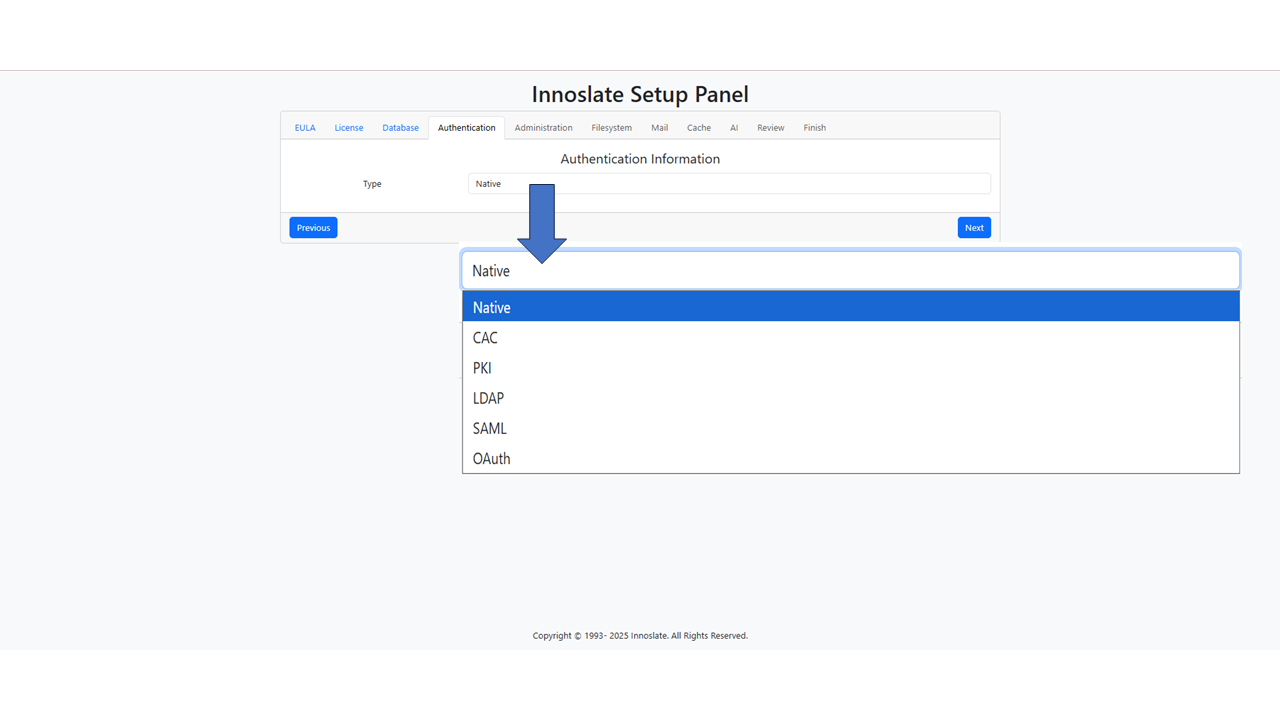Click the enlarged Native field above the options list
The height and width of the screenshot is (720, 1280).
pyautogui.click(x=851, y=270)
